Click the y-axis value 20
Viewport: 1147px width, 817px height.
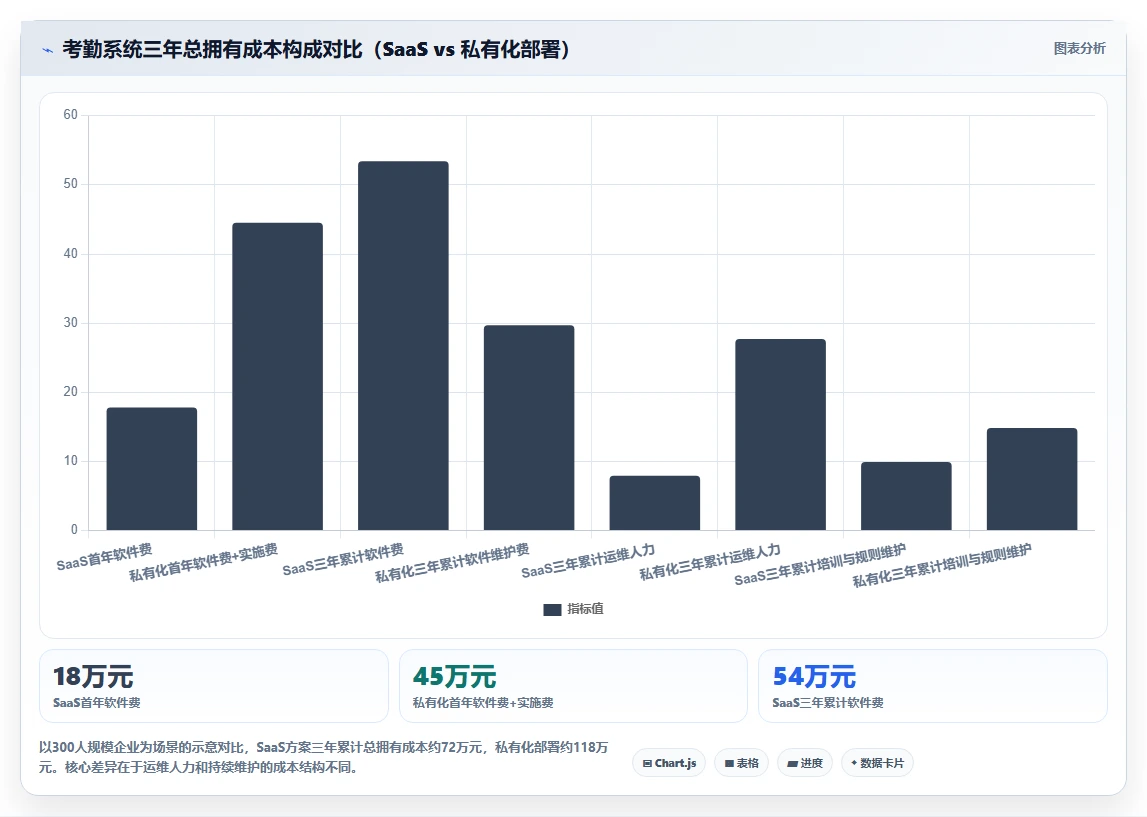[70, 391]
